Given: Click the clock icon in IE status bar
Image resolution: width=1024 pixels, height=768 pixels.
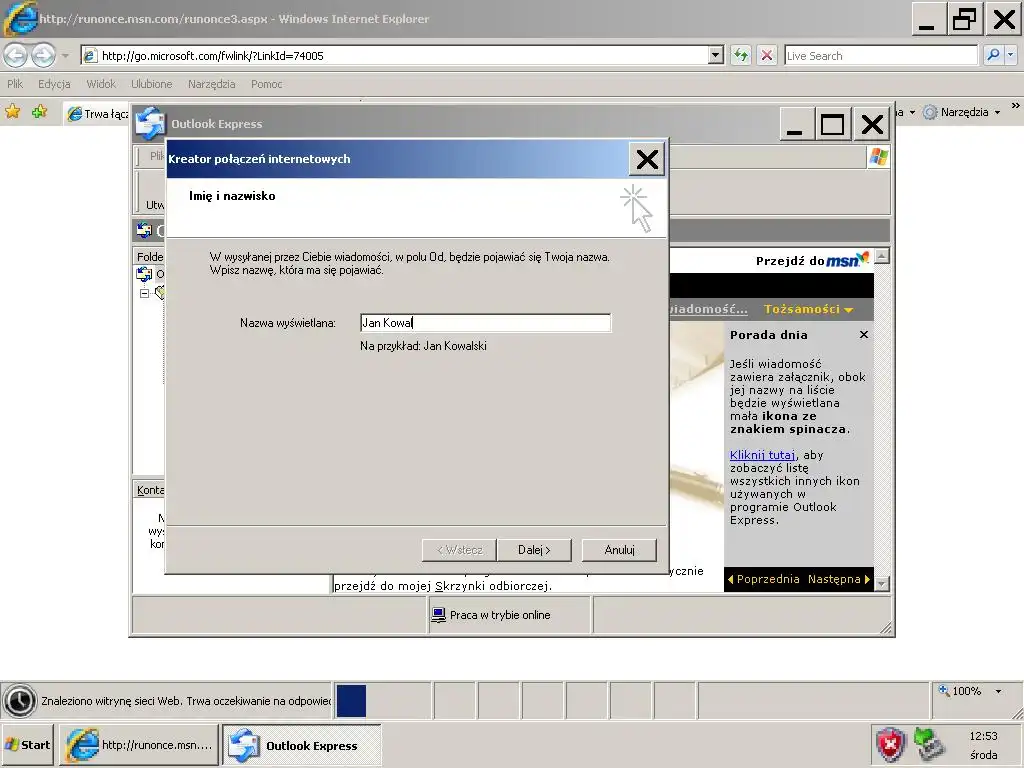Looking at the screenshot, I should click(20, 701).
